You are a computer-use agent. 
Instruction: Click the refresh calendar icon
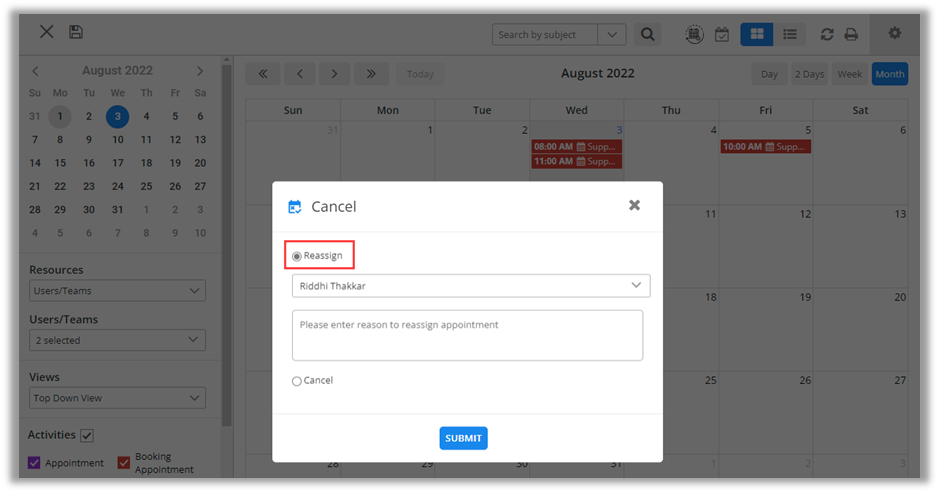click(x=827, y=34)
